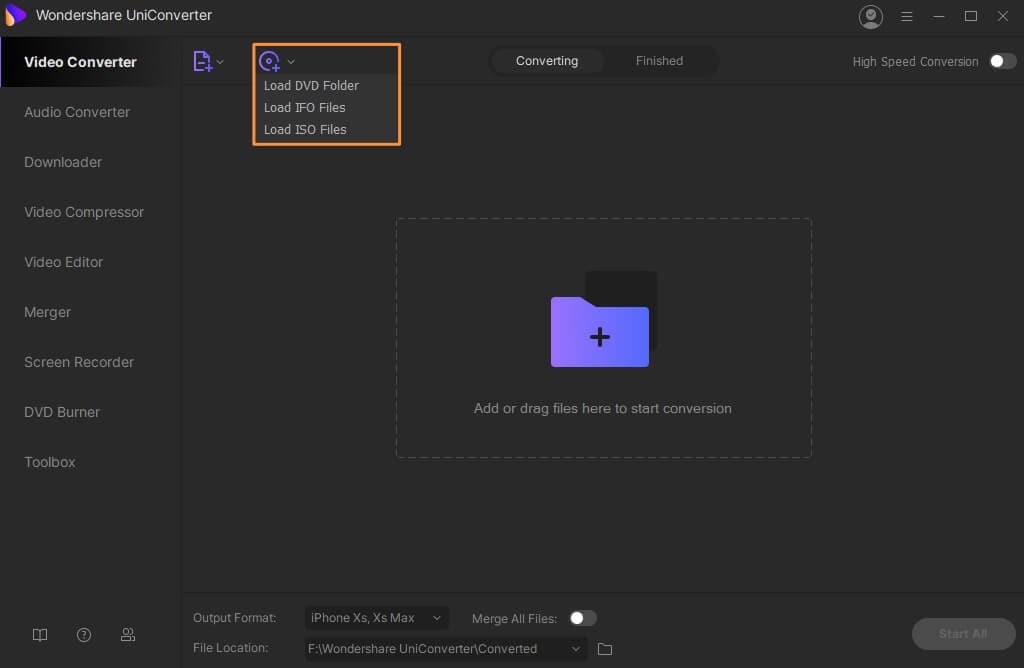This screenshot has width=1024, height=668.
Task: Close the UniConverter window
Action: point(1002,16)
